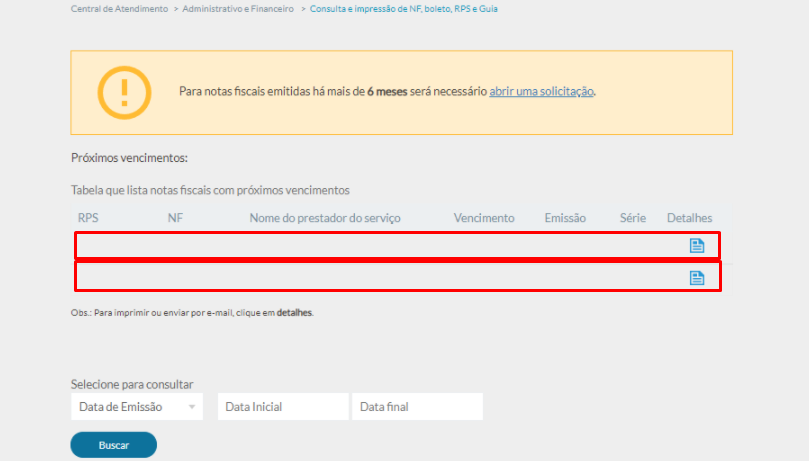Sort by RPS column header
Screen dimensions: 809x461
pyautogui.click(x=88, y=218)
